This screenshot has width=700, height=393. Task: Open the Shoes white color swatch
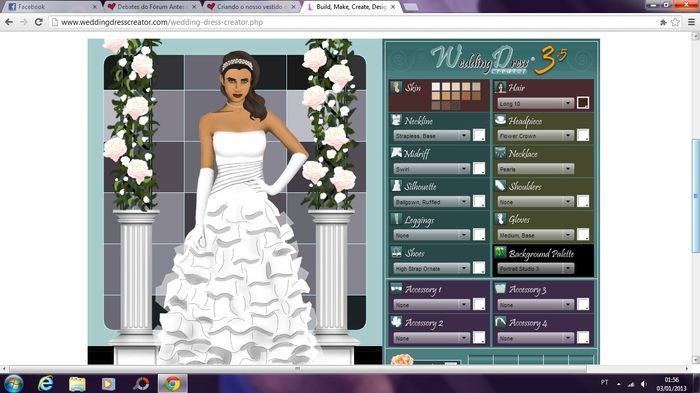click(x=479, y=268)
